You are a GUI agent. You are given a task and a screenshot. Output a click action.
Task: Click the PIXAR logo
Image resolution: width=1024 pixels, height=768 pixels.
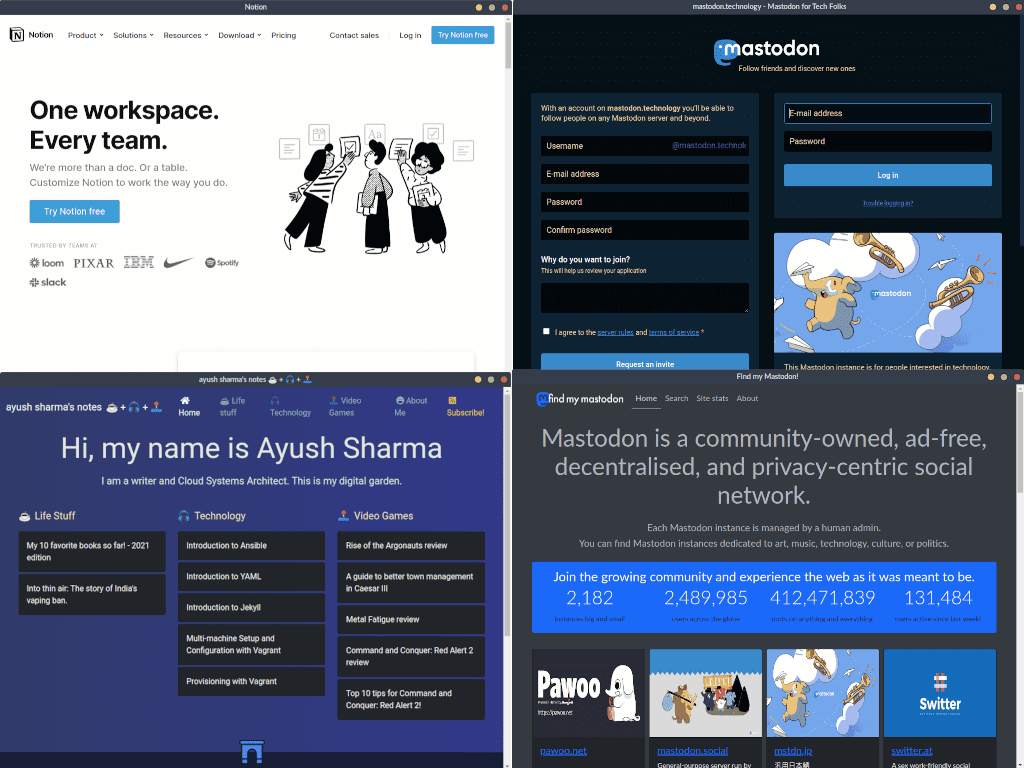[93, 263]
